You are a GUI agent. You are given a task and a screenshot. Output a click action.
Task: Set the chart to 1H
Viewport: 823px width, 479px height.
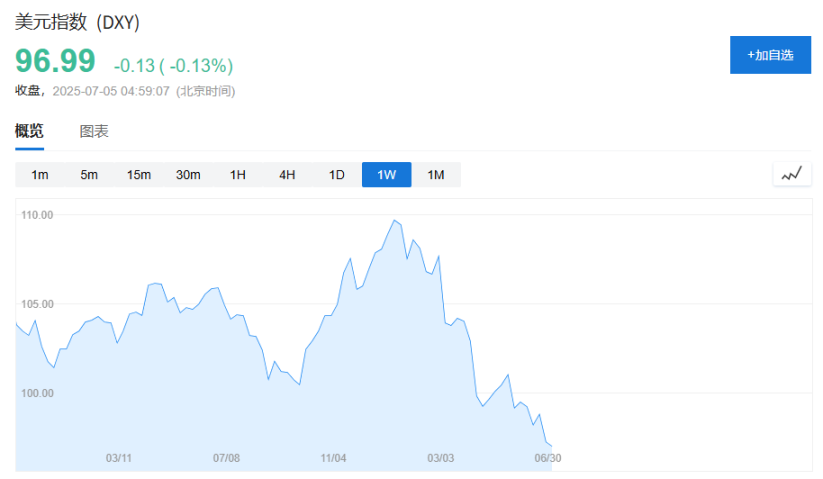(238, 175)
